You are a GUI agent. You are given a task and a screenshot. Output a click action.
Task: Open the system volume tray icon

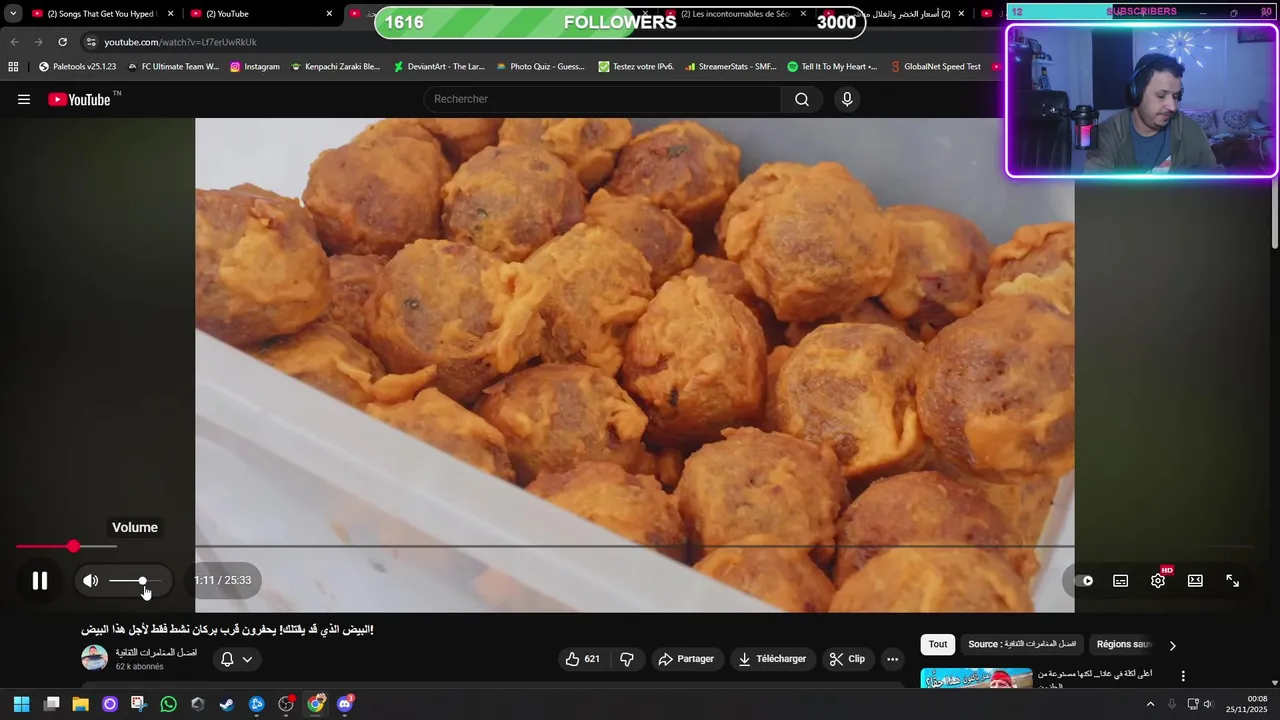pyautogui.click(x=1208, y=704)
